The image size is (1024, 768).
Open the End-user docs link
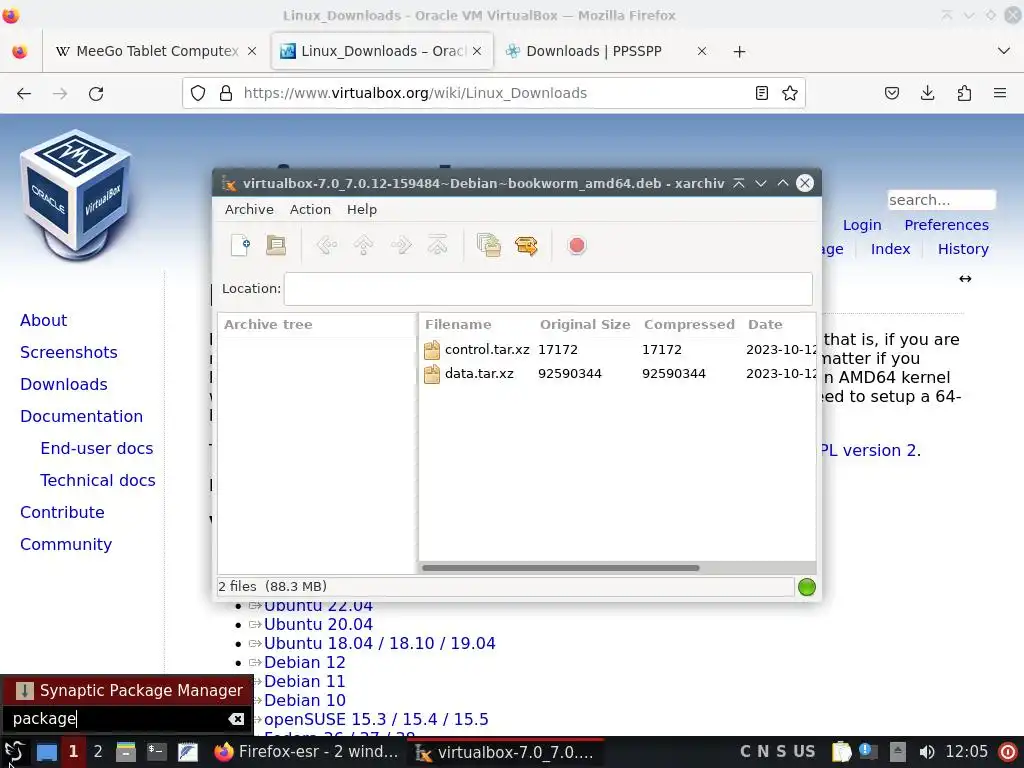pyautogui.click(x=97, y=449)
